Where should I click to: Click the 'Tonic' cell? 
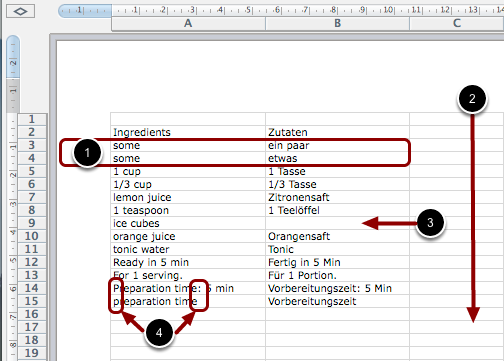[x=337, y=249]
